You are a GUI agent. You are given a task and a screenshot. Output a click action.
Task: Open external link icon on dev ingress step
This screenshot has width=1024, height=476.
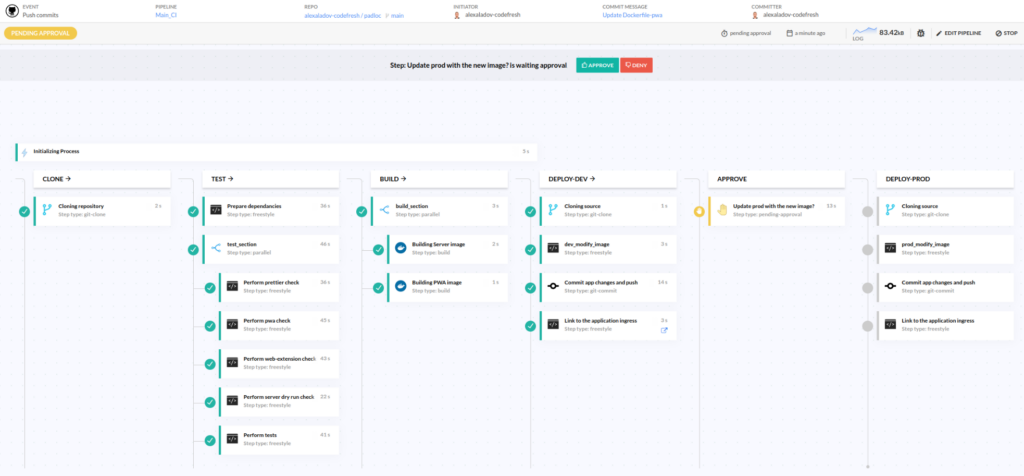(664, 330)
